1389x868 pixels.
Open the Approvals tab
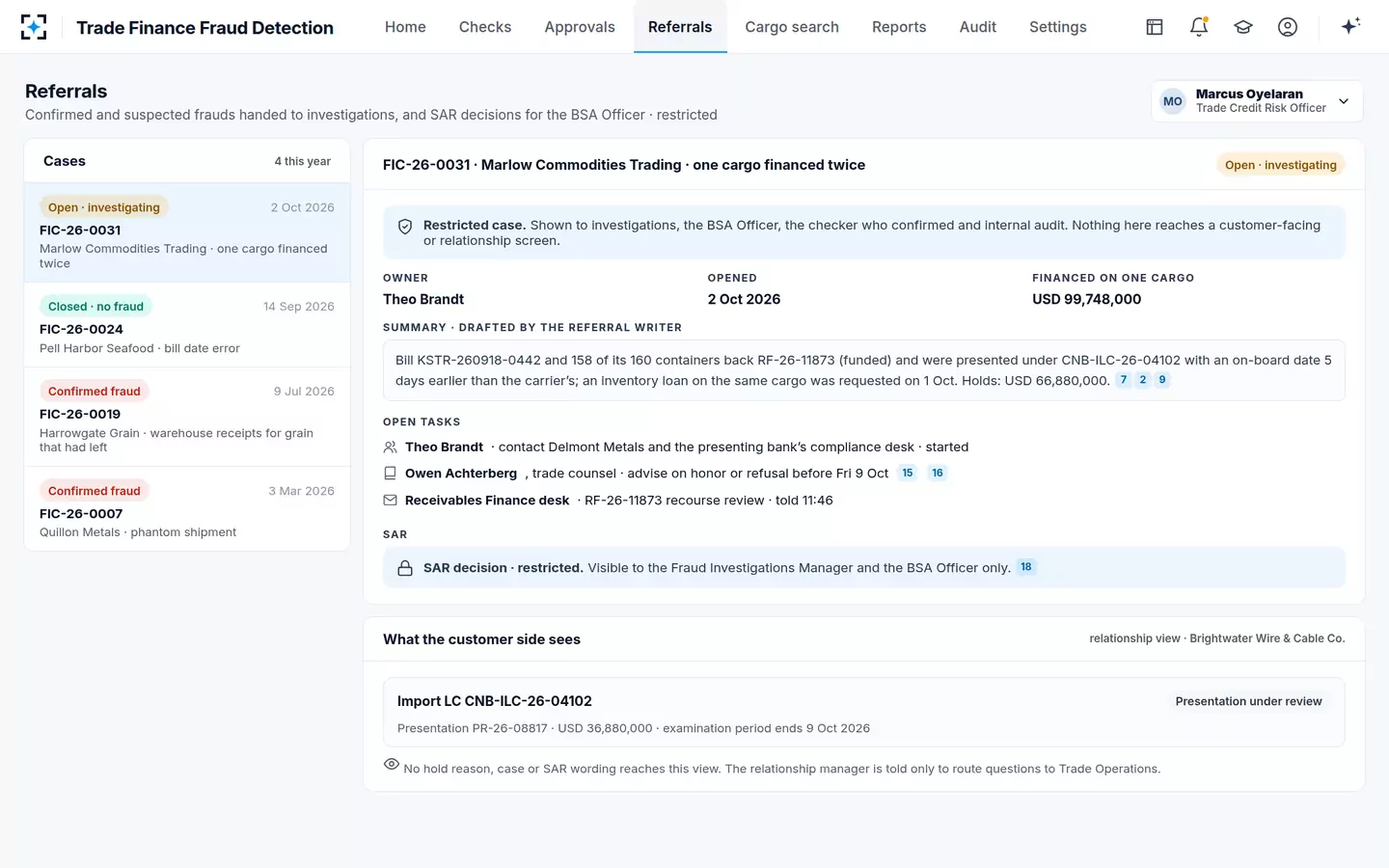click(x=580, y=27)
